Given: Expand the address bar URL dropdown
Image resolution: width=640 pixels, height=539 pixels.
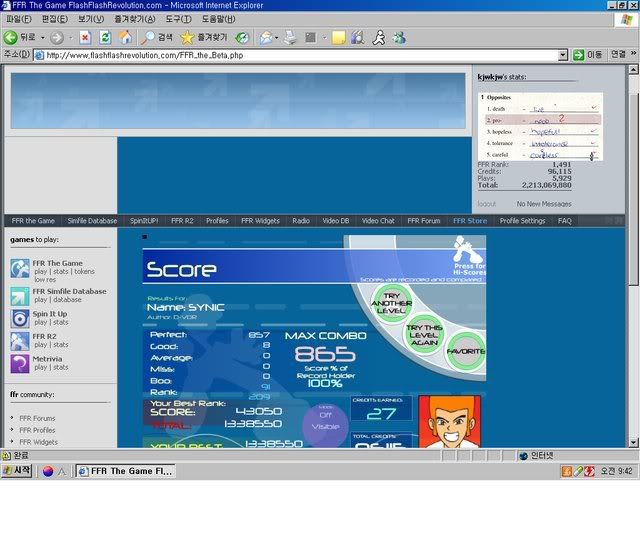Looking at the screenshot, I should tap(563, 55).
